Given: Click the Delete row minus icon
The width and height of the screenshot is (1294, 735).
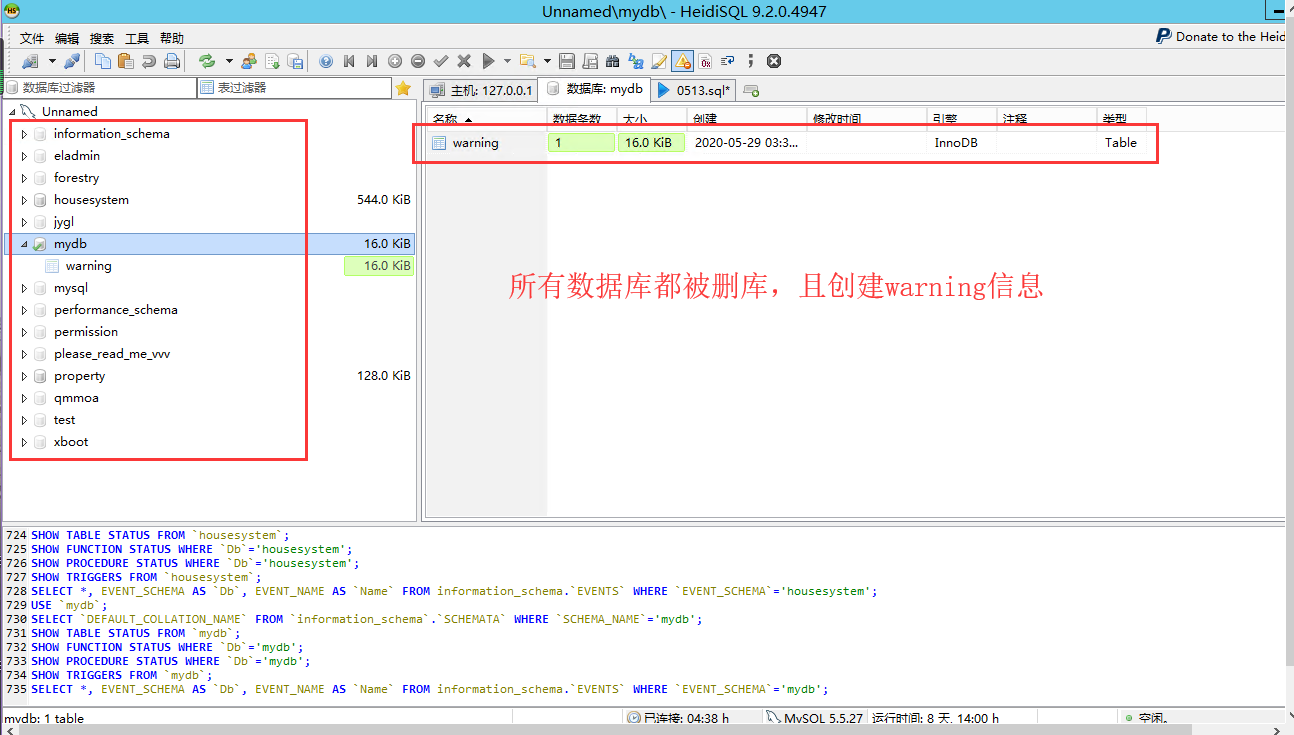Looking at the screenshot, I should coord(418,61).
